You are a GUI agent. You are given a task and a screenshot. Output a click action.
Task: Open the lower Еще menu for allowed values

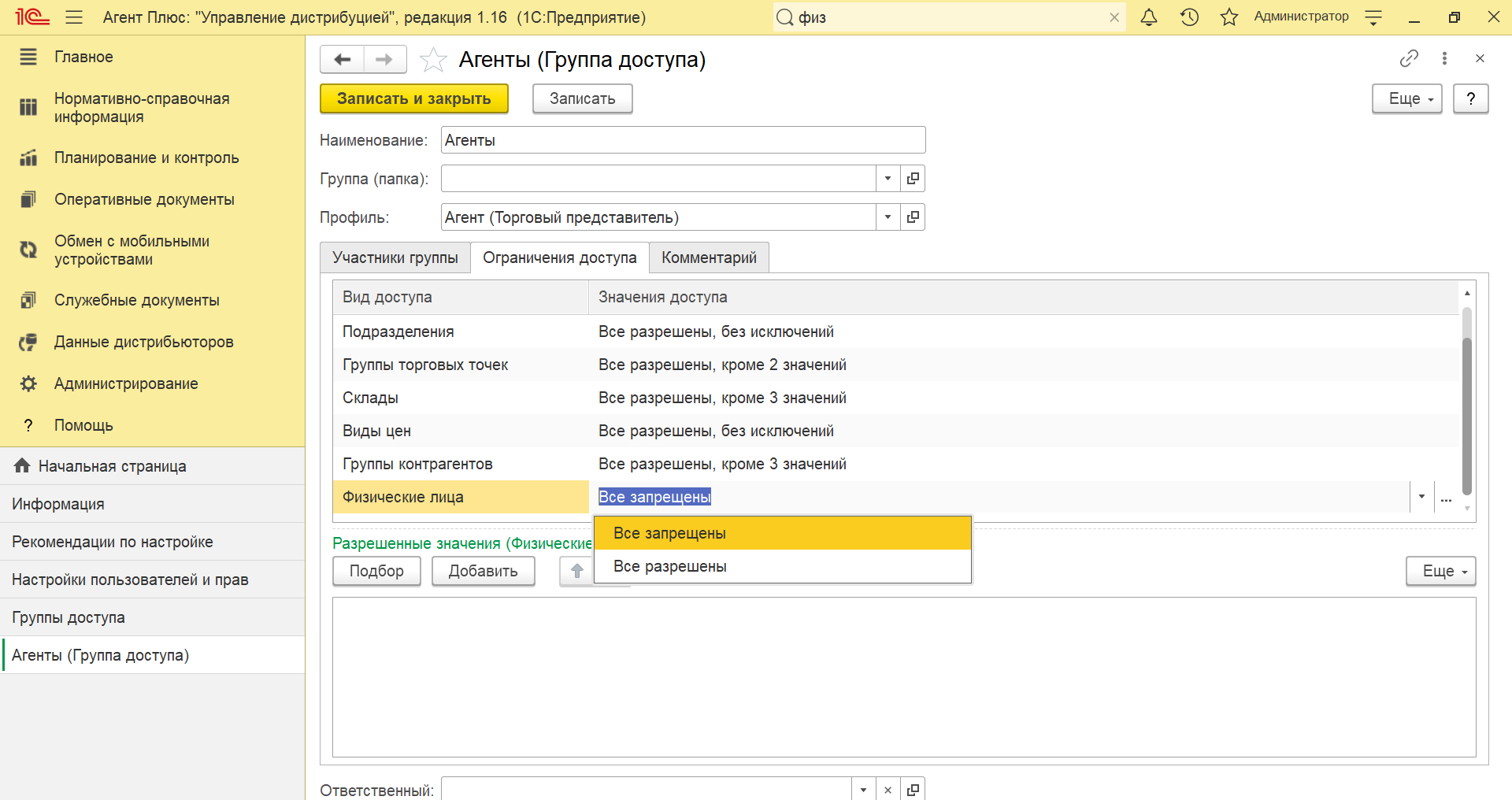click(x=1440, y=571)
